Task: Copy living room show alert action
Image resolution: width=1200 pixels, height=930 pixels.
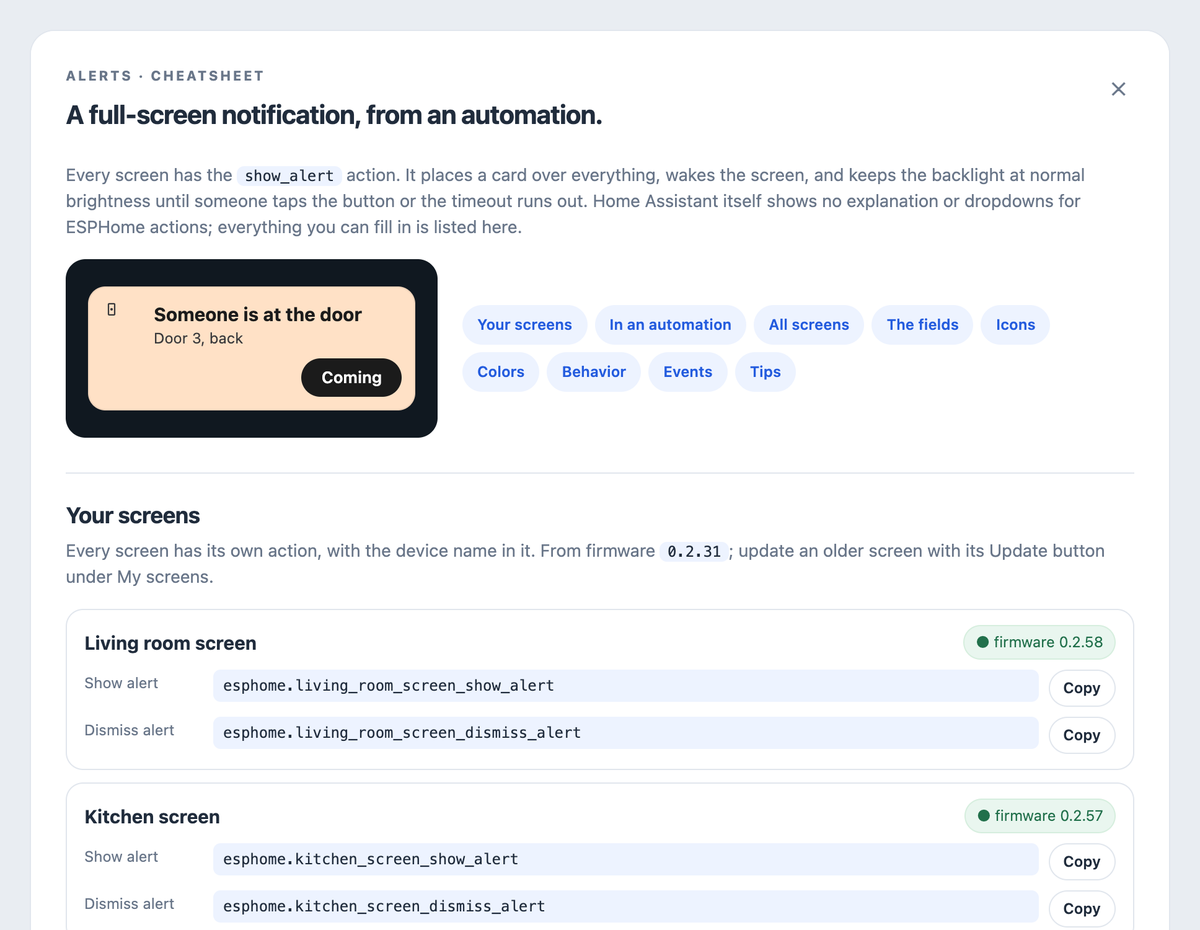Action: click(x=1082, y=688)
